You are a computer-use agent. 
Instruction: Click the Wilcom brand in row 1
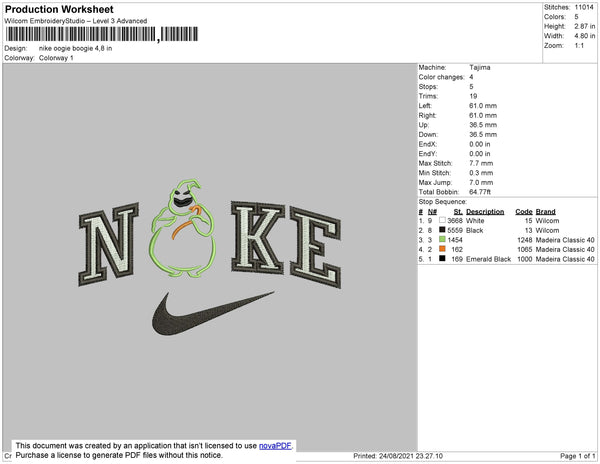548,221
